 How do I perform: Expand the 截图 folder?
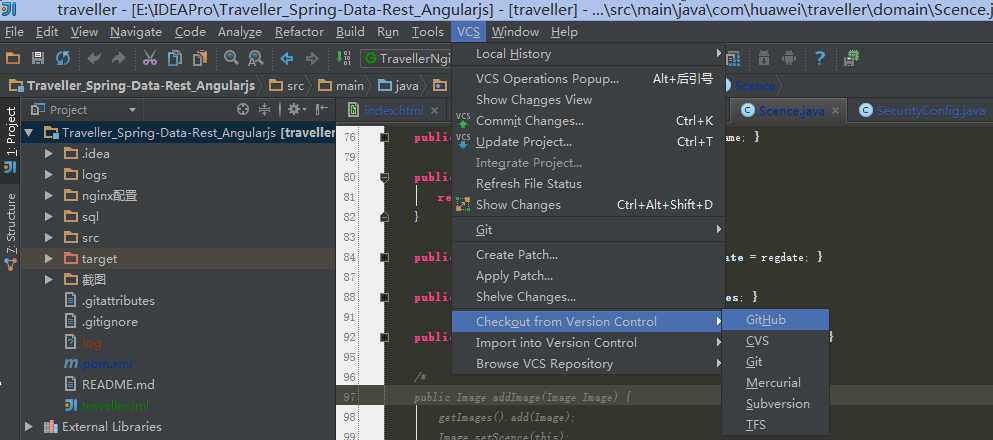tap(49, 279)
